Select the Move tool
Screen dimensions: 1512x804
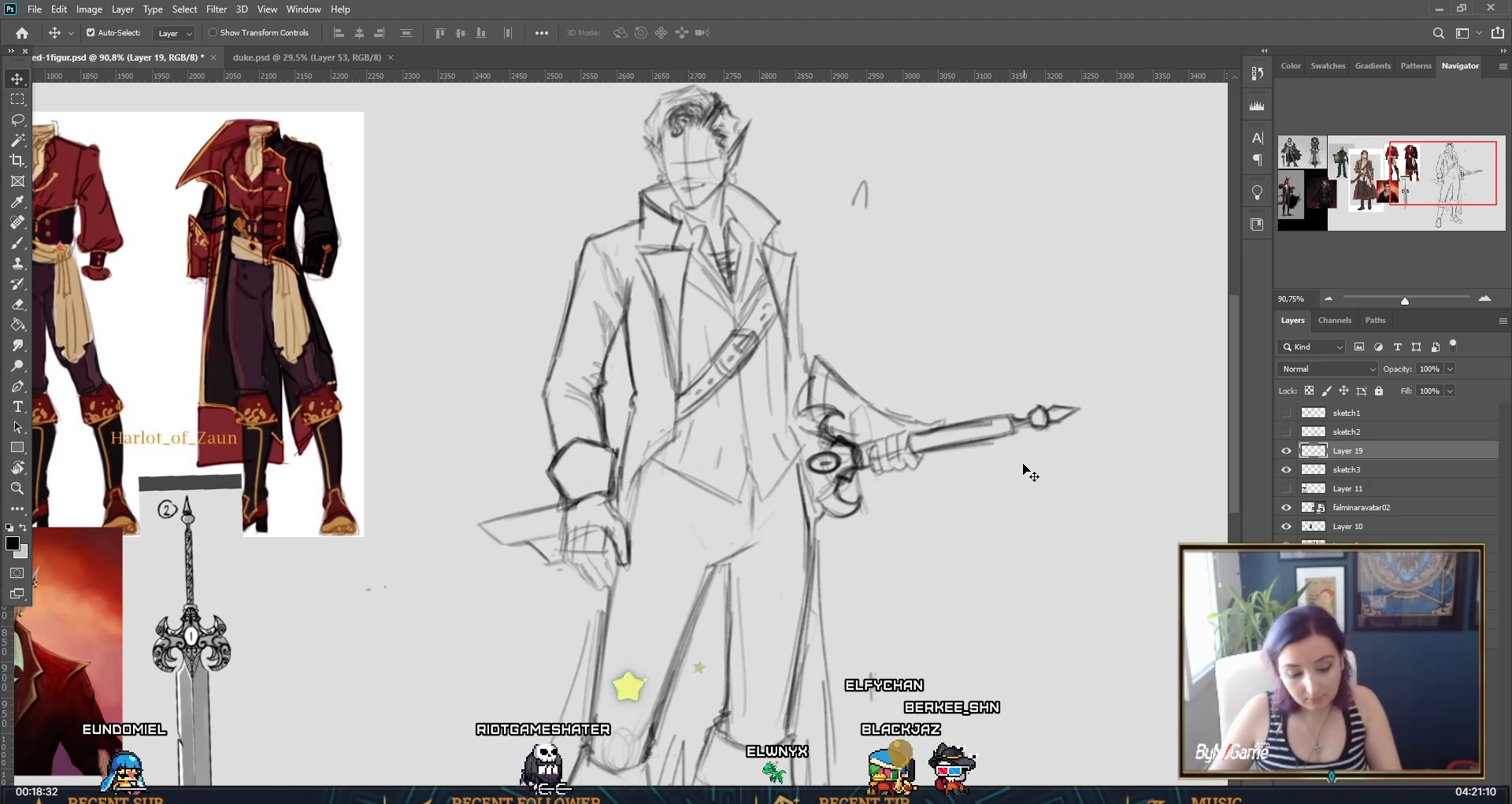coord(17,79)
